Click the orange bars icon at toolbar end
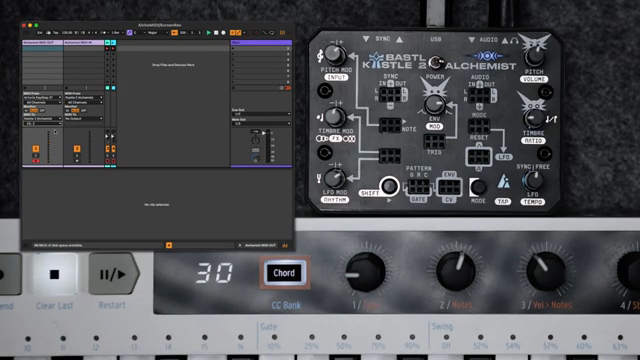 click(x=282, y=33)
